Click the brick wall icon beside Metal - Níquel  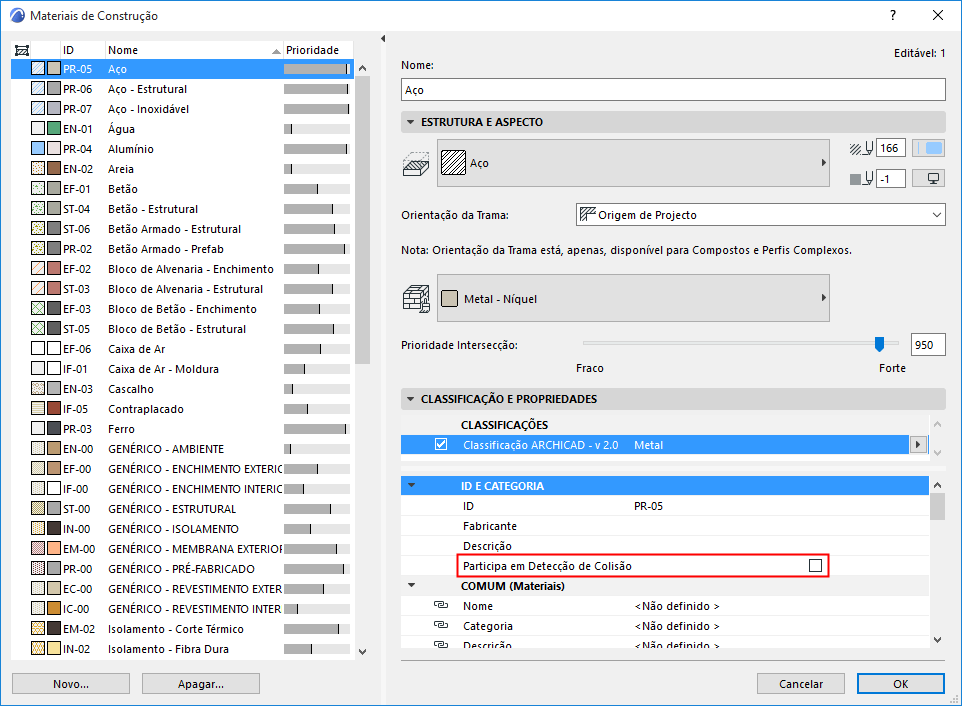tap(414, 297)
